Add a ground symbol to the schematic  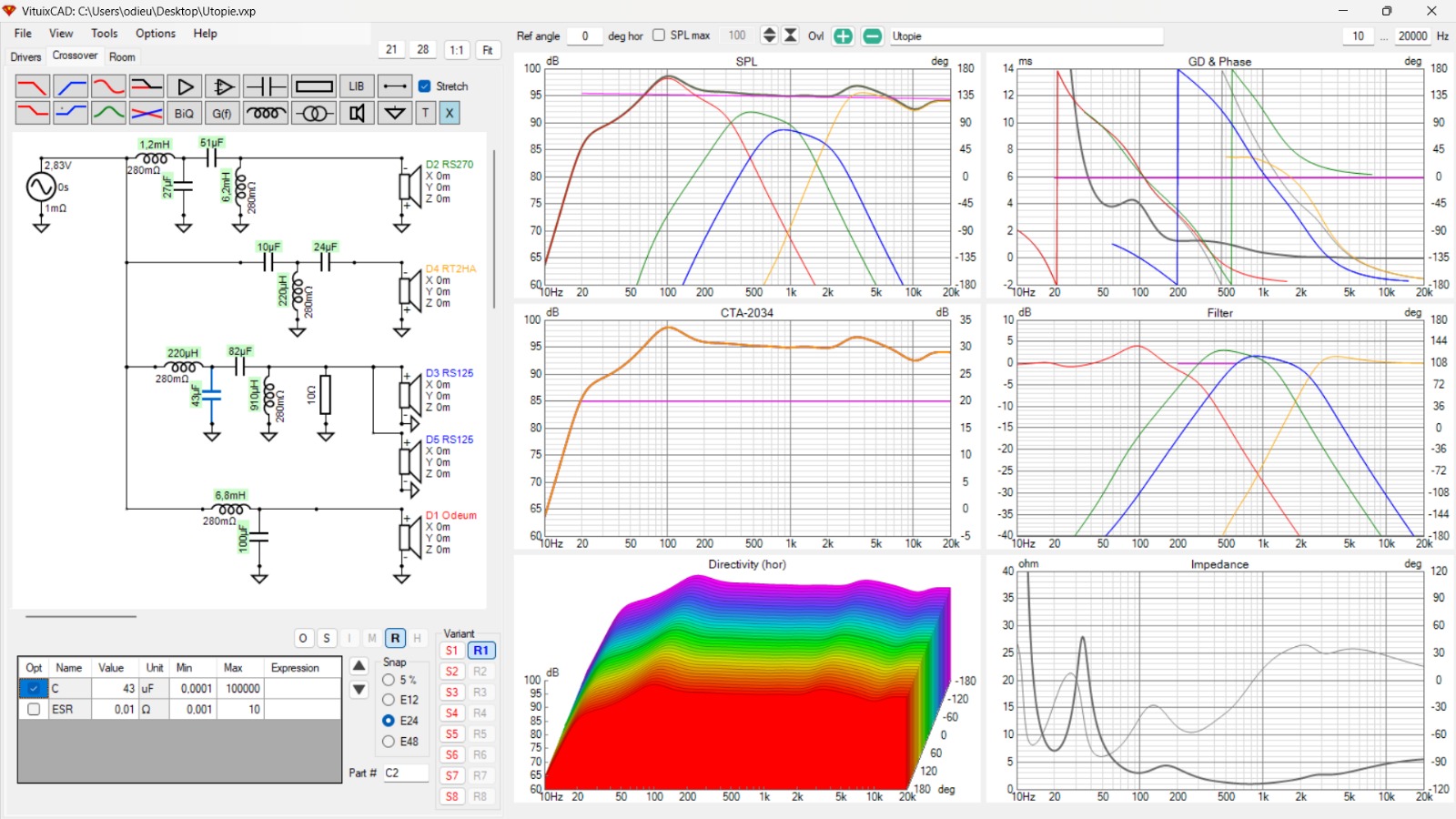pyautogui.click(x=395, y=113)
